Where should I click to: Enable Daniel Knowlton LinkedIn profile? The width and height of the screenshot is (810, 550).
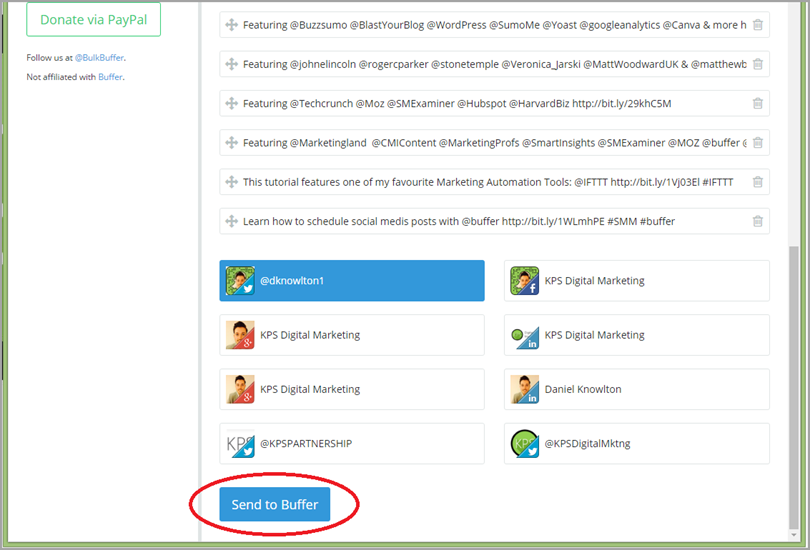[x=636, y=389]
